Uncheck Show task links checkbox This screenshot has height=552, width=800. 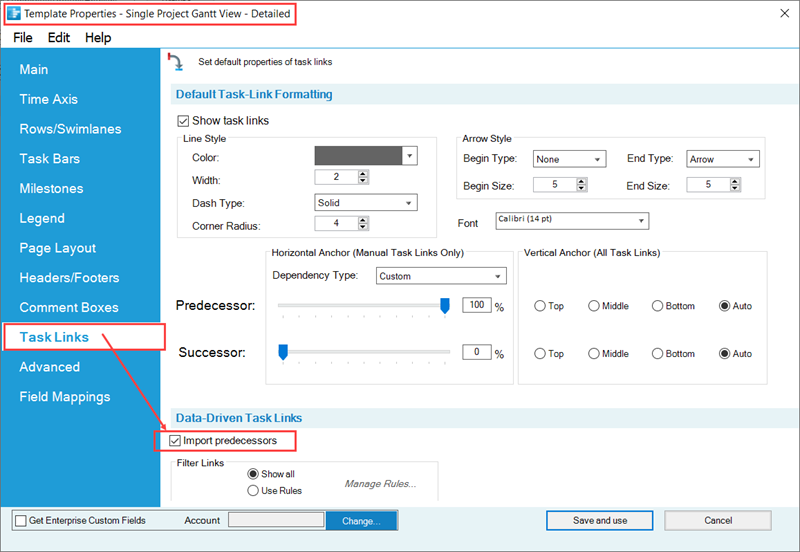pyautogui.click(x=183, y=121)
